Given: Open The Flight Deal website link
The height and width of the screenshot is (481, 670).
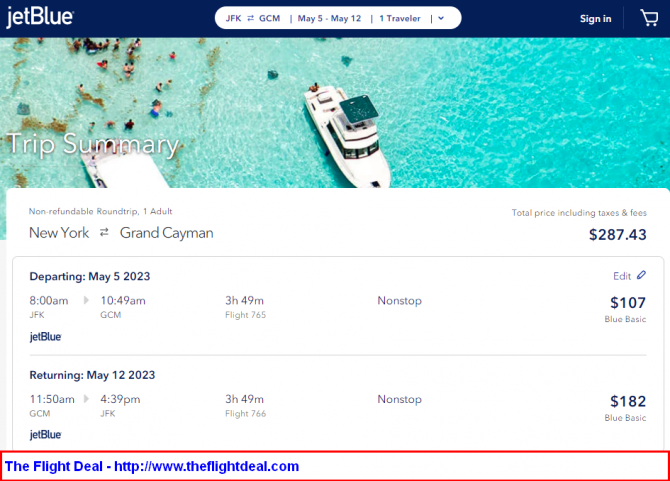Looking at the screenshot, I should [152, 466].
